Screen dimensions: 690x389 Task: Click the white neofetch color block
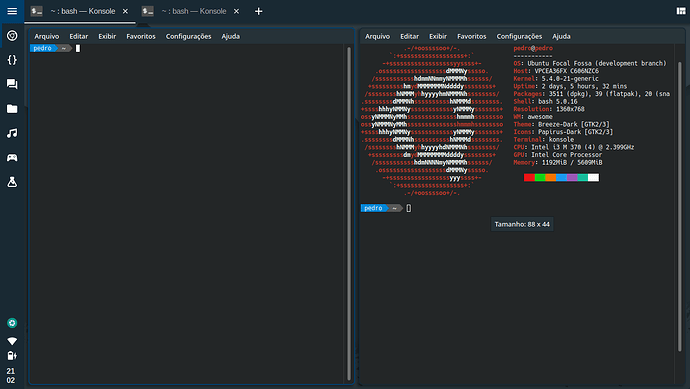click(593, 177)
